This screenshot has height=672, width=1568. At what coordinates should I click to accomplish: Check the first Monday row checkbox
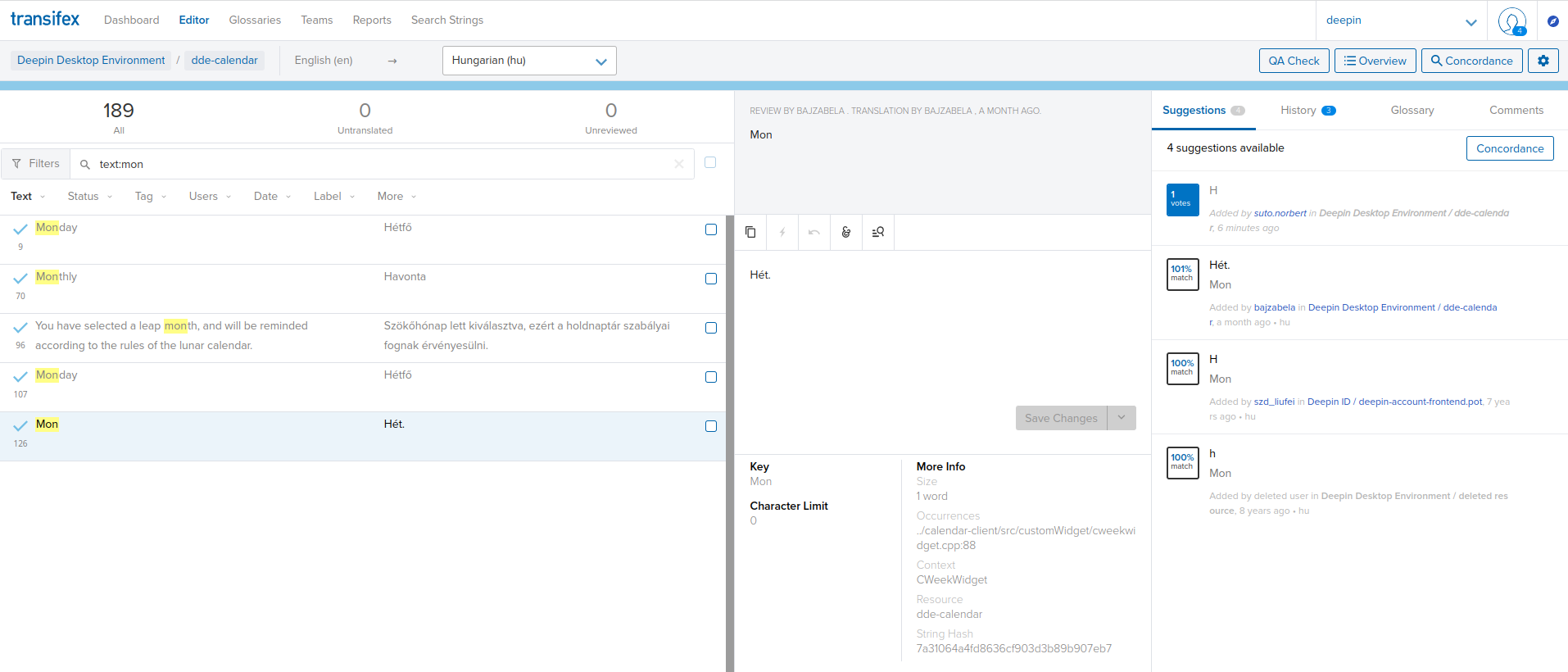click(711, 229)
